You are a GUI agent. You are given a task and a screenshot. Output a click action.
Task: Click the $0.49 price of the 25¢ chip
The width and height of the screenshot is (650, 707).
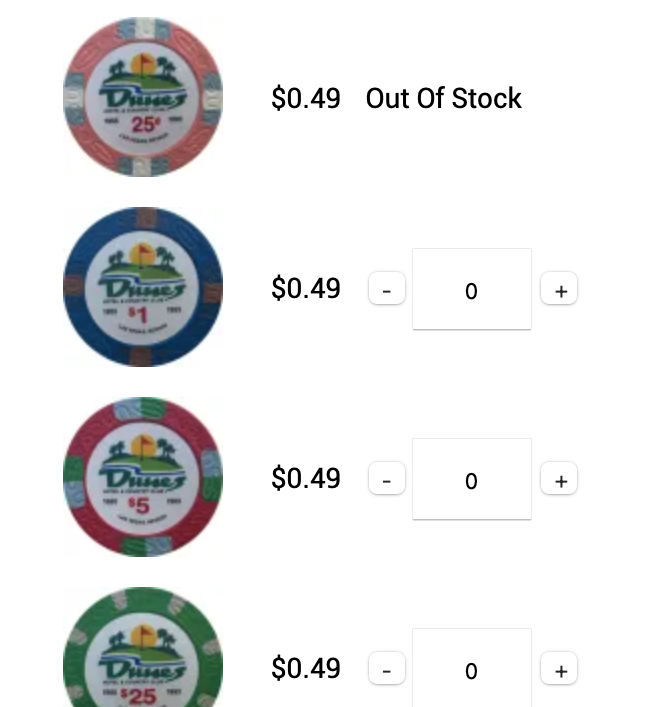[306, 98]
